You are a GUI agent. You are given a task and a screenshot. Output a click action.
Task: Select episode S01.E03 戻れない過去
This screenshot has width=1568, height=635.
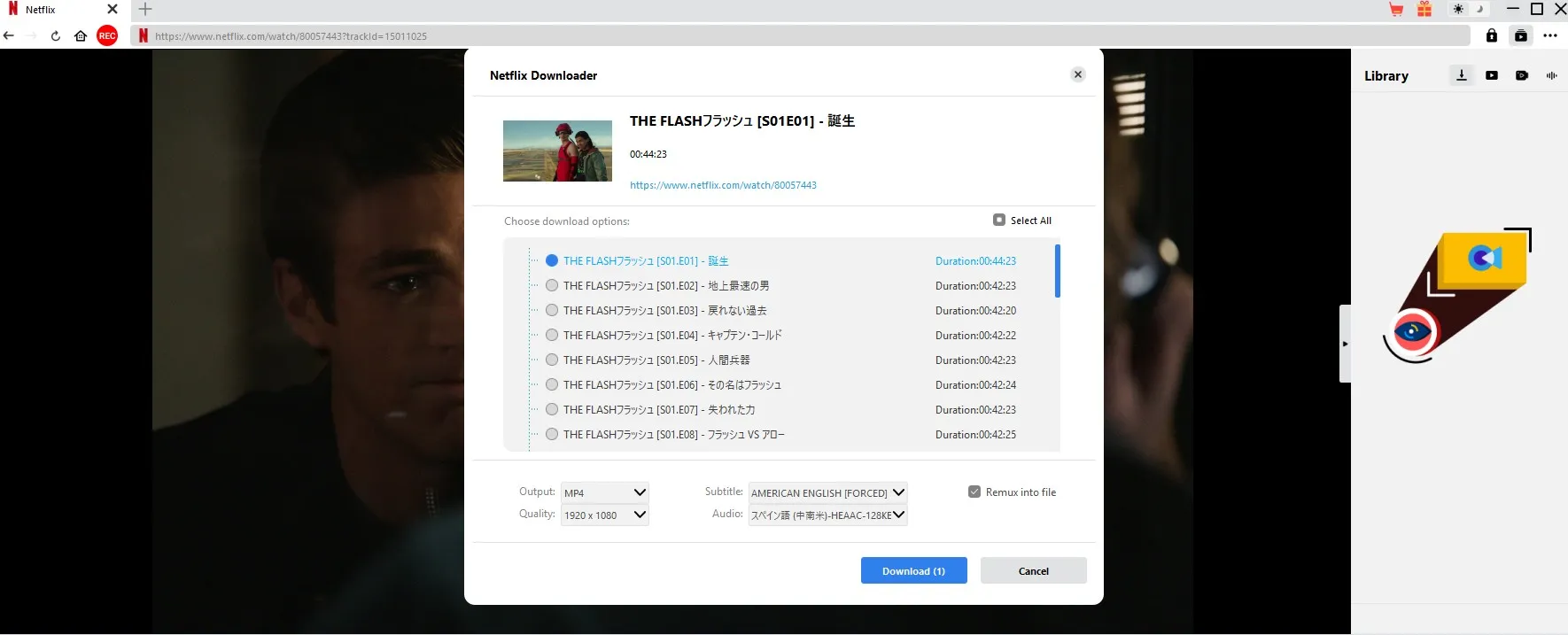(552, 310)
